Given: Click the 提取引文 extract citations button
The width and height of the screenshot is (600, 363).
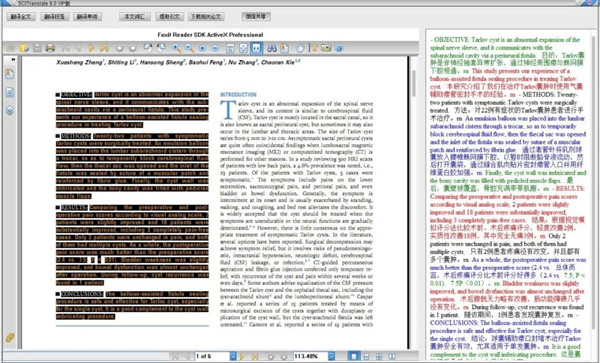Looking at the screenshot, I should (x=170, y=17).
